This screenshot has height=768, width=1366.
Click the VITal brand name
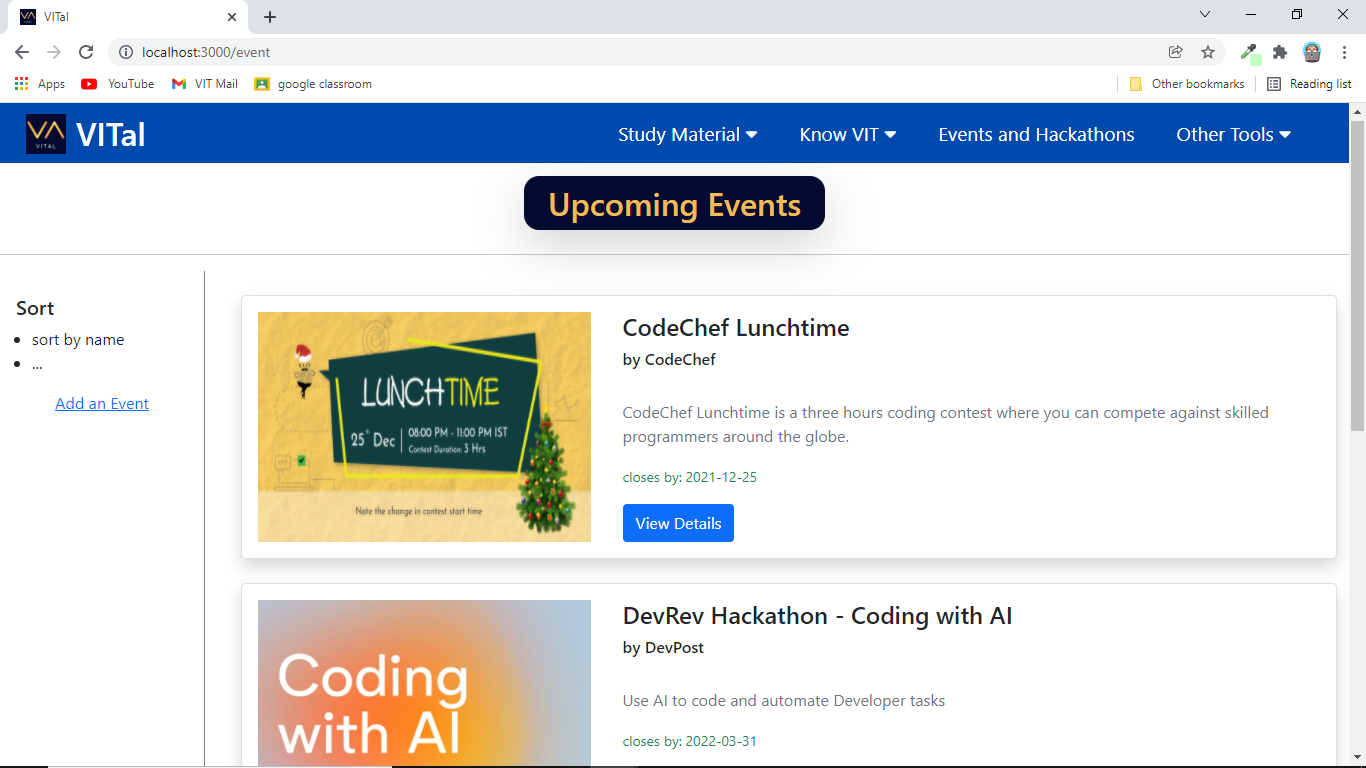click(111, 135)
